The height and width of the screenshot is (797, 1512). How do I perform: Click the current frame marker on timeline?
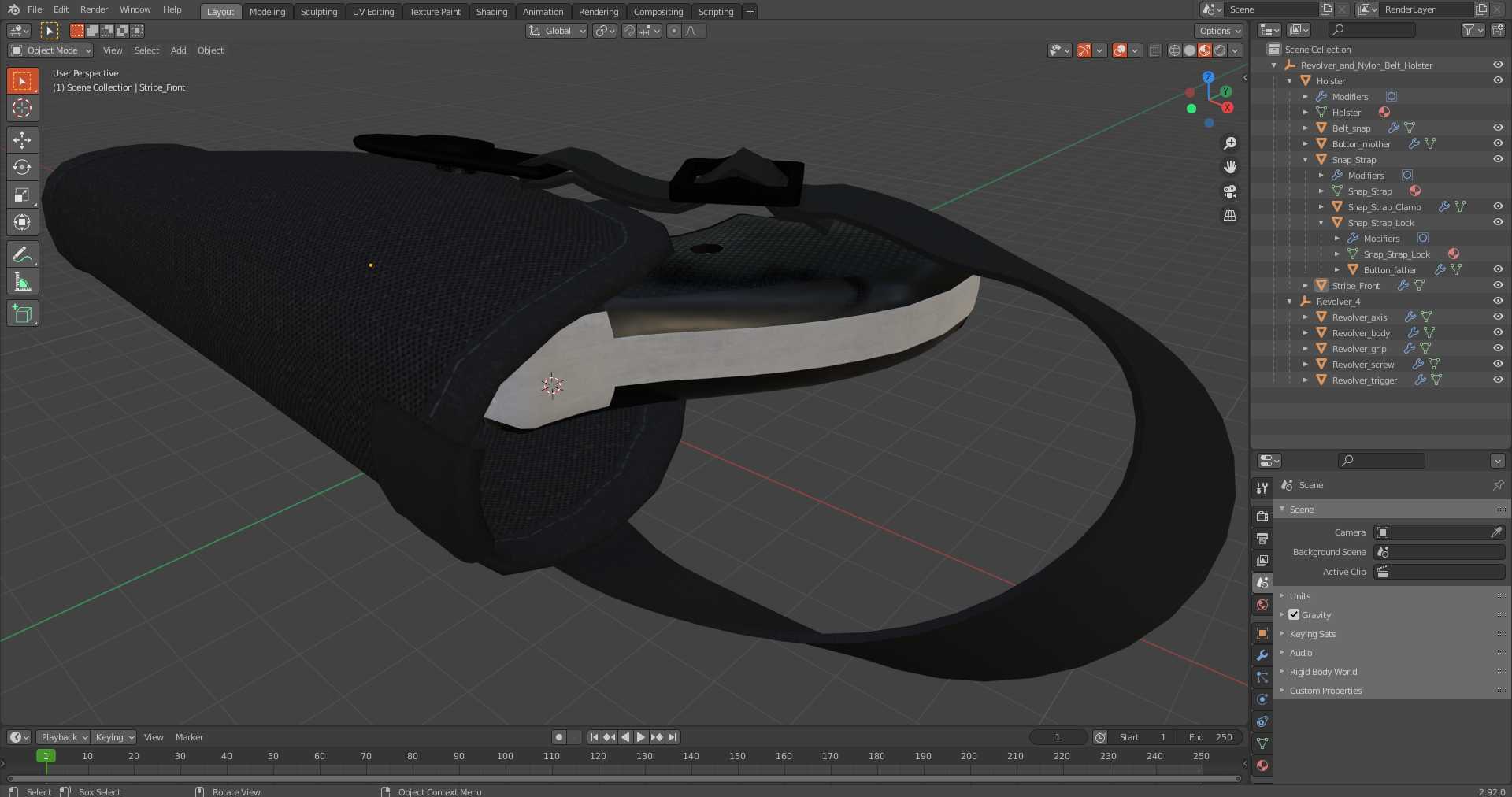(46, 756)
